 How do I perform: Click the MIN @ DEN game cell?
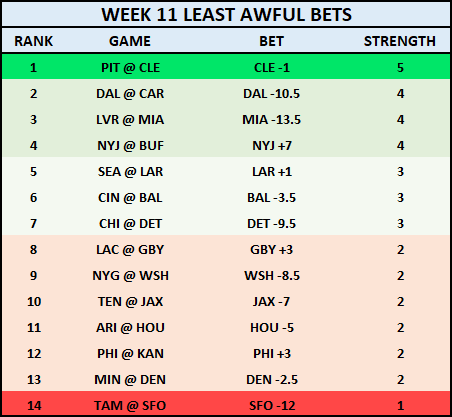[x=130, y=380]
